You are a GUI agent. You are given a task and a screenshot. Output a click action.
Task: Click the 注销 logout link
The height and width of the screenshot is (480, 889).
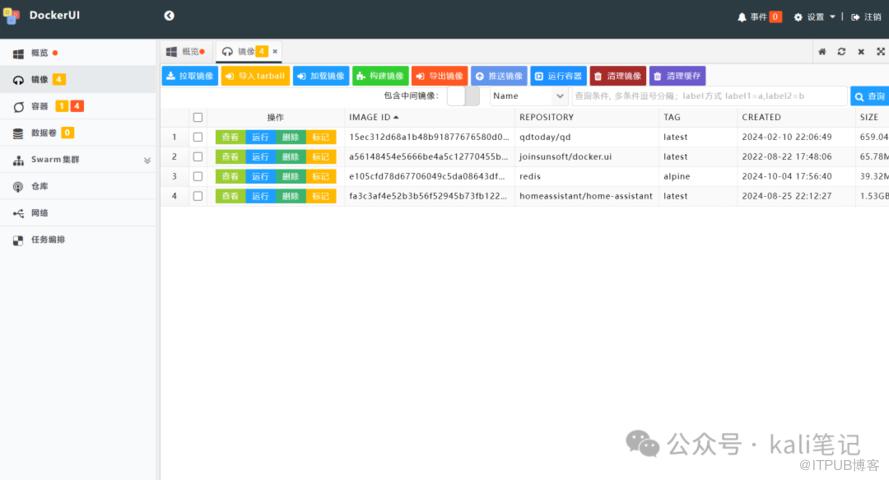(x=866, y=17)
